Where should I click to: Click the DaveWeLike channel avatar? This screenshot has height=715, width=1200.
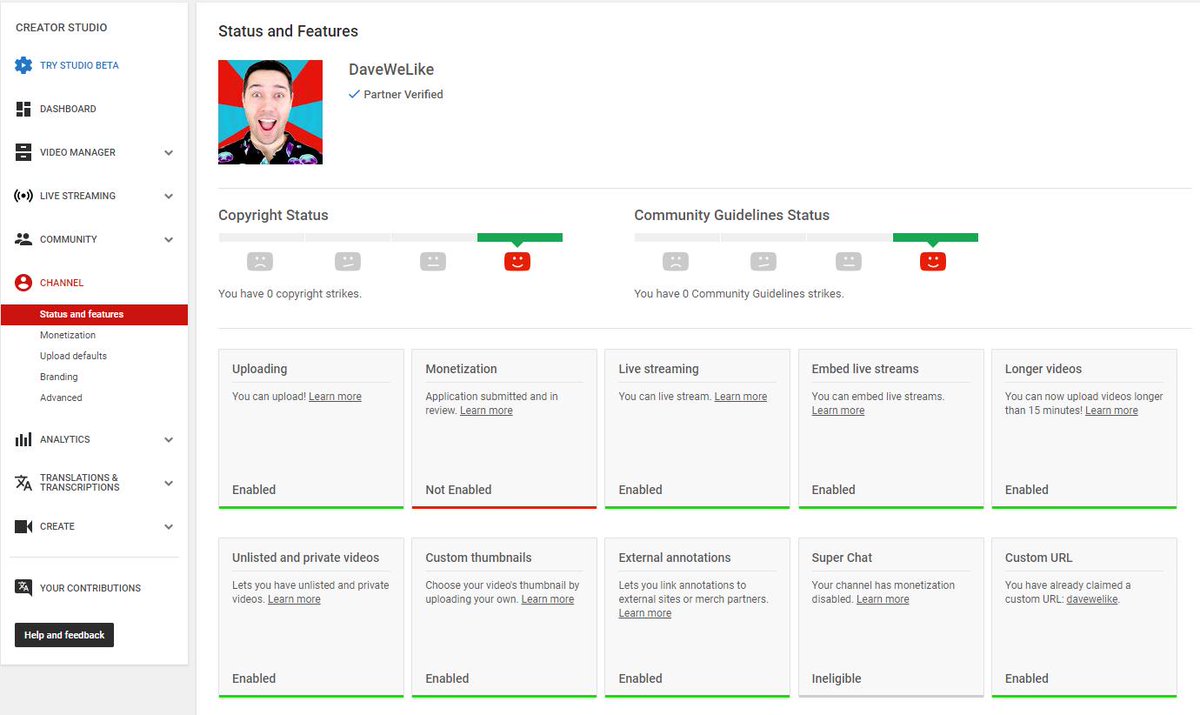(x=270, y=112)
